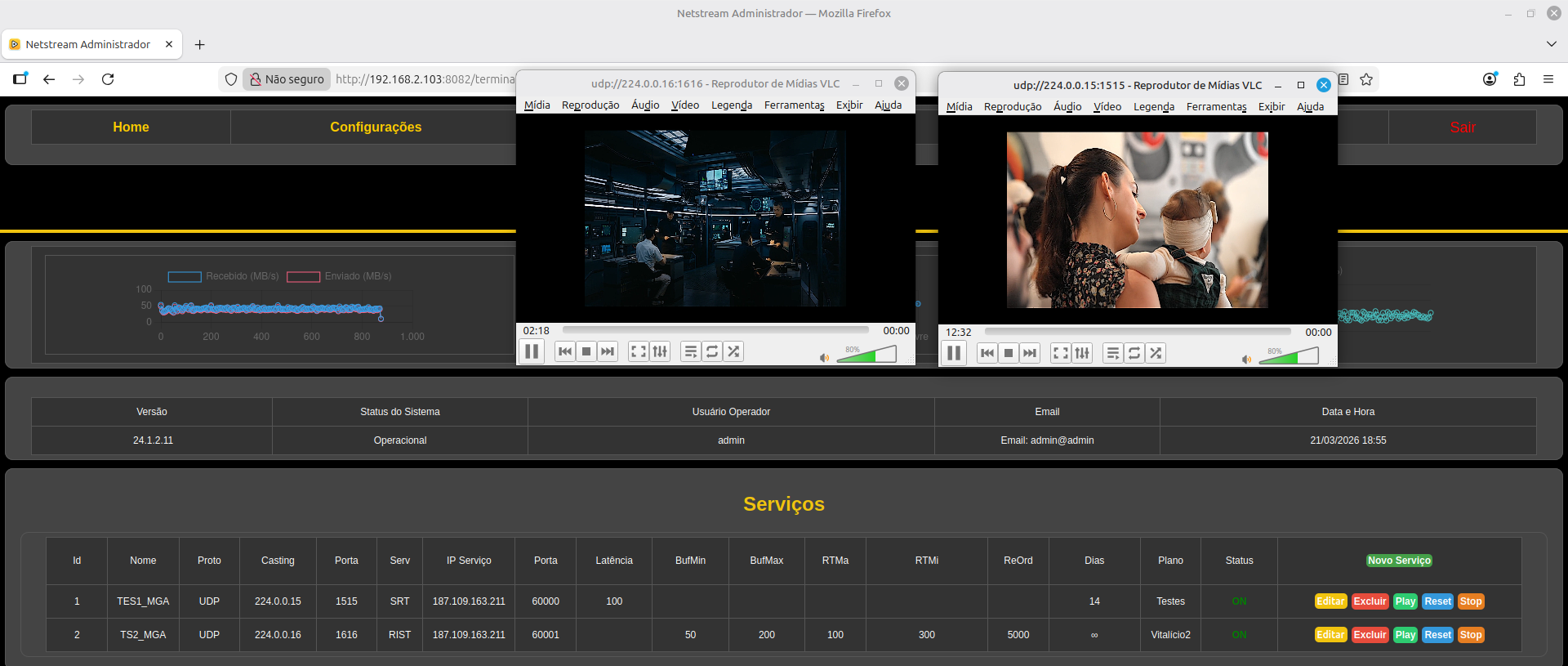
Task: Click Reset for TS2_MGA service
Action: point(1437,635)
